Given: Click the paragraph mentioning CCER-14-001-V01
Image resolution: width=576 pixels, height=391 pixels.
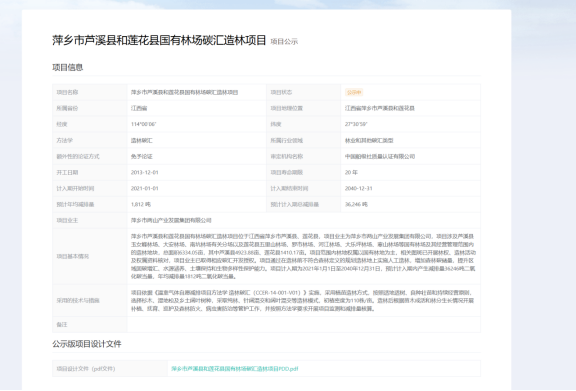Looking at the screenshot, I should (303, 301).
